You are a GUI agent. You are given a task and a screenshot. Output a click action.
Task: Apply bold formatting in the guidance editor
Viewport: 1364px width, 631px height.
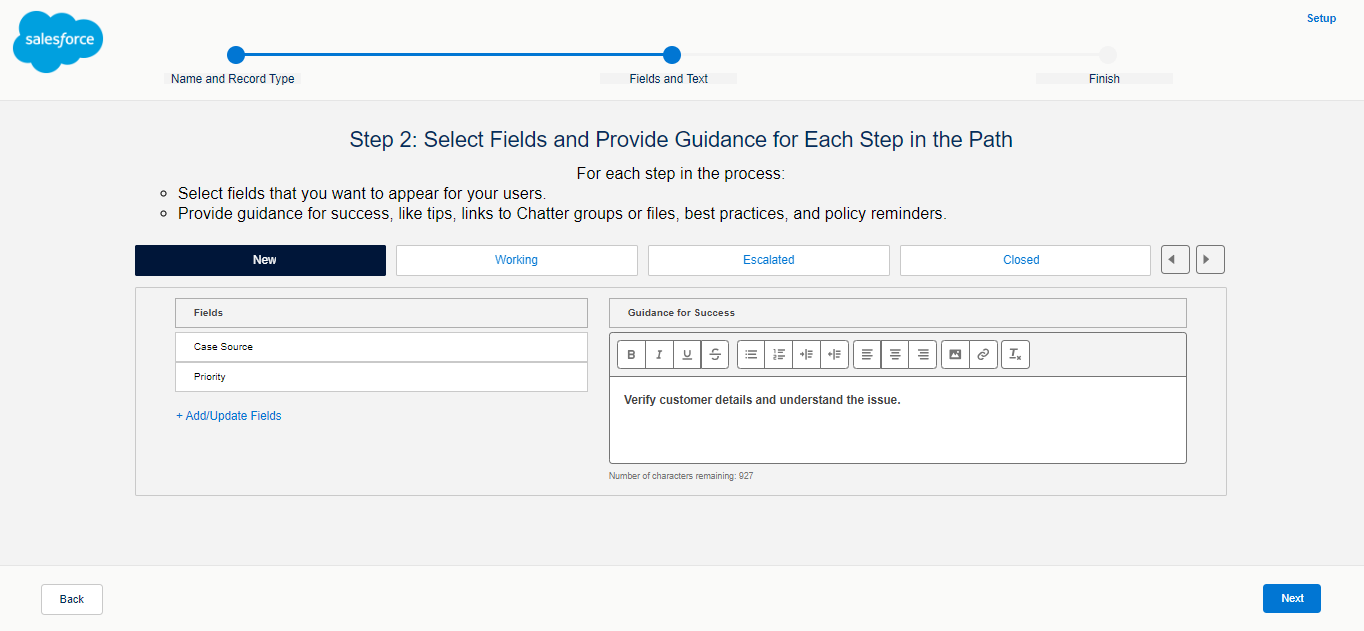pos(631,354)
